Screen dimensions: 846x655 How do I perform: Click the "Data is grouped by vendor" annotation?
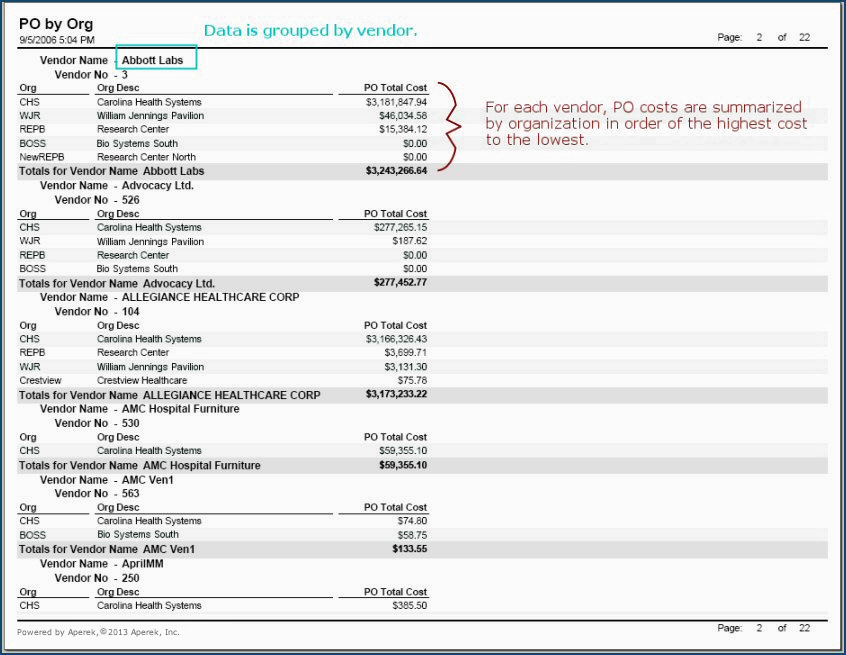(x=310, y=31)
